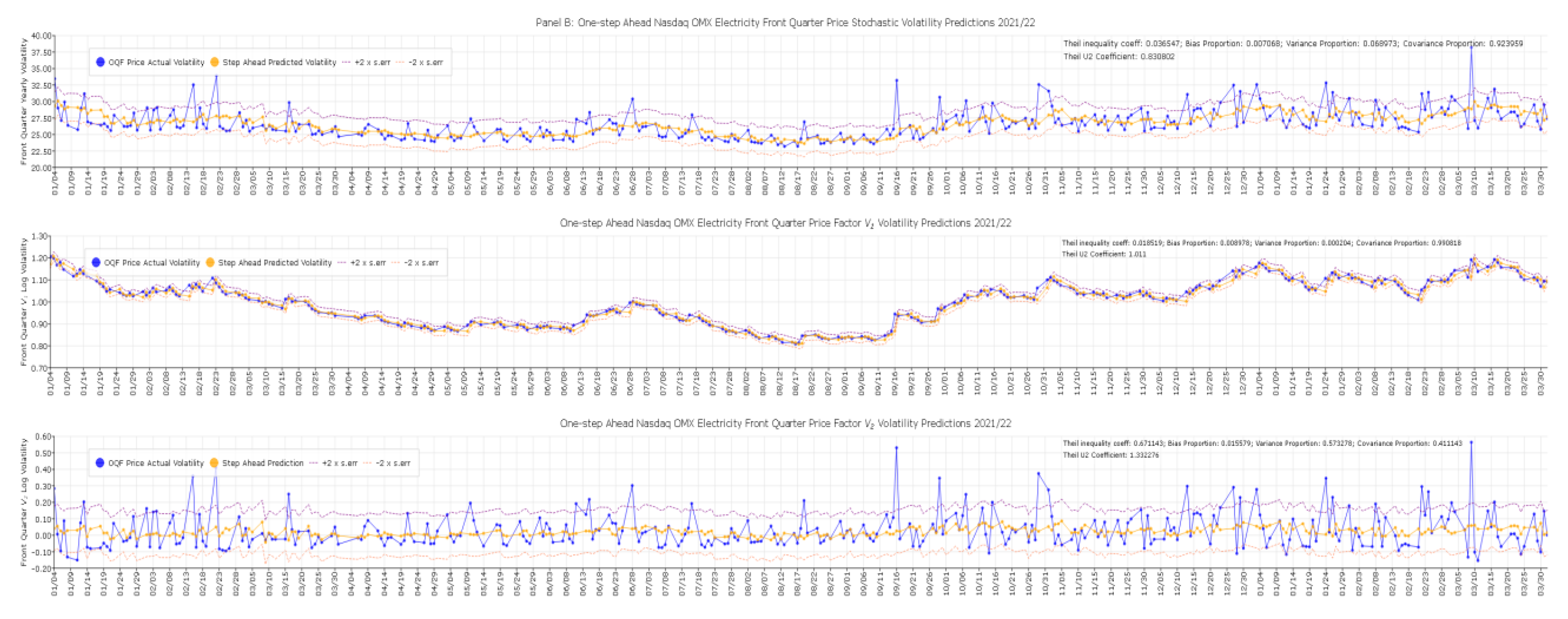Click Theil U2 Coefficient 0.830802 annotation
The width and height of the screenshot is (1568, 619).
tap(1119, 57)
